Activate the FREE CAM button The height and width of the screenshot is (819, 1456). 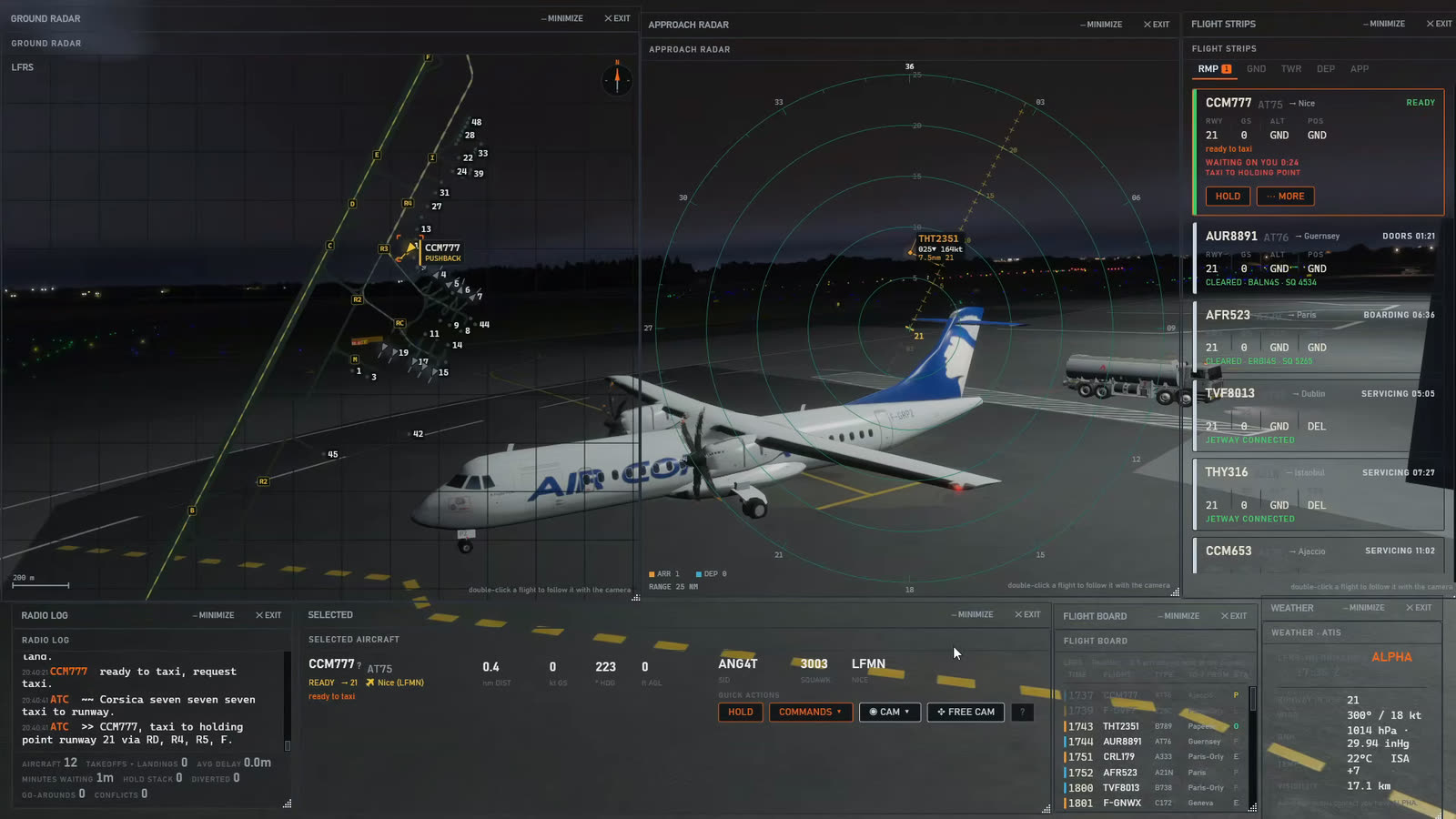click(x=966, y=713)
